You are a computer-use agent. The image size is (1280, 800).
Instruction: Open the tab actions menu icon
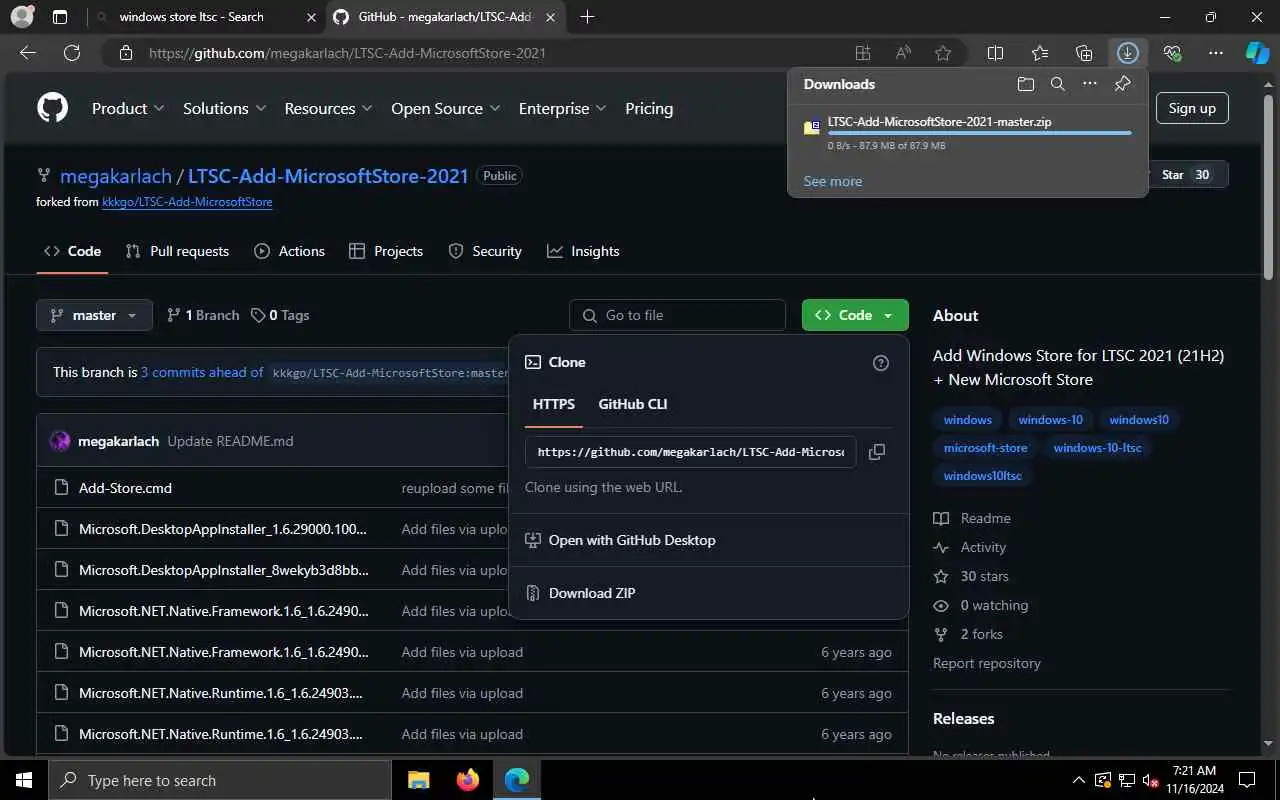(x=60, y=17)
